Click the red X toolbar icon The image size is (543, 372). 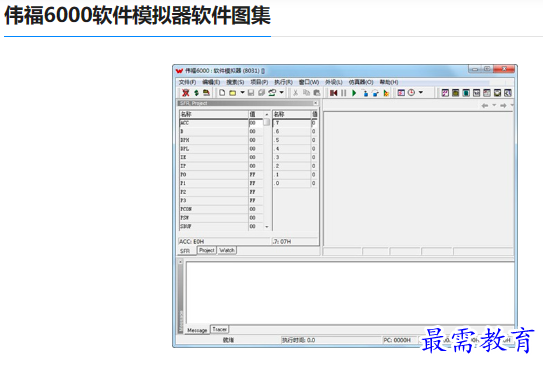tap(186, 93)
